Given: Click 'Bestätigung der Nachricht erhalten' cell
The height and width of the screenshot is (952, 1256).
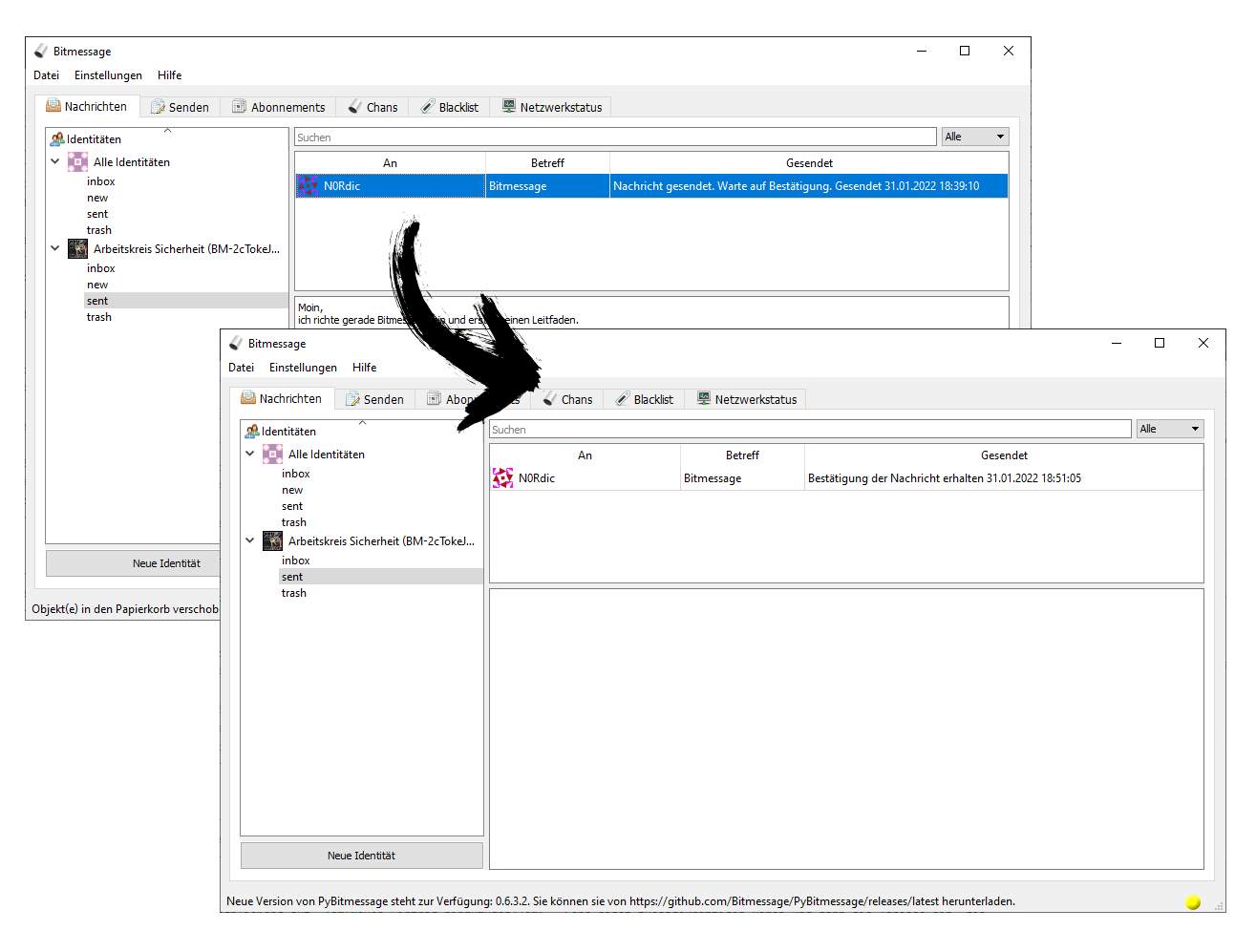Looking at the screenshot, I should pos(1004,478).
